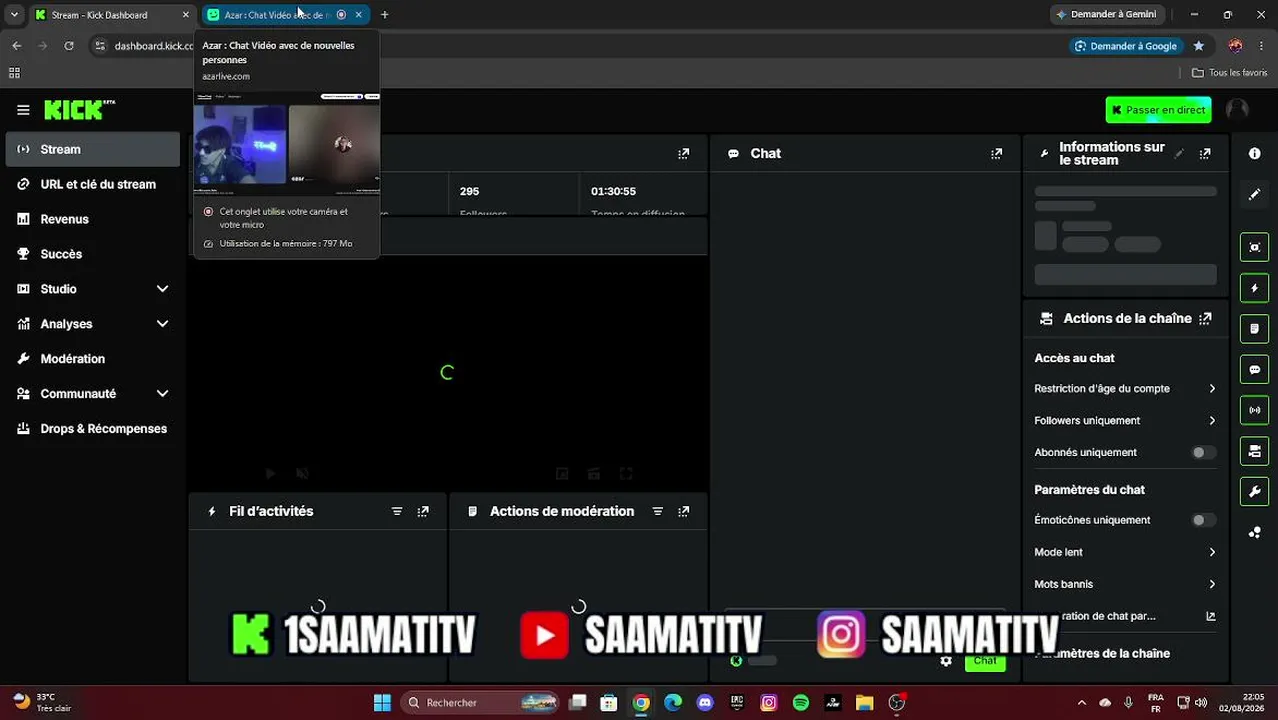Pop out Actions de la chaîne panel
The width and height of the screenshot is (1278, 720).
click(x=1205, y=319)
